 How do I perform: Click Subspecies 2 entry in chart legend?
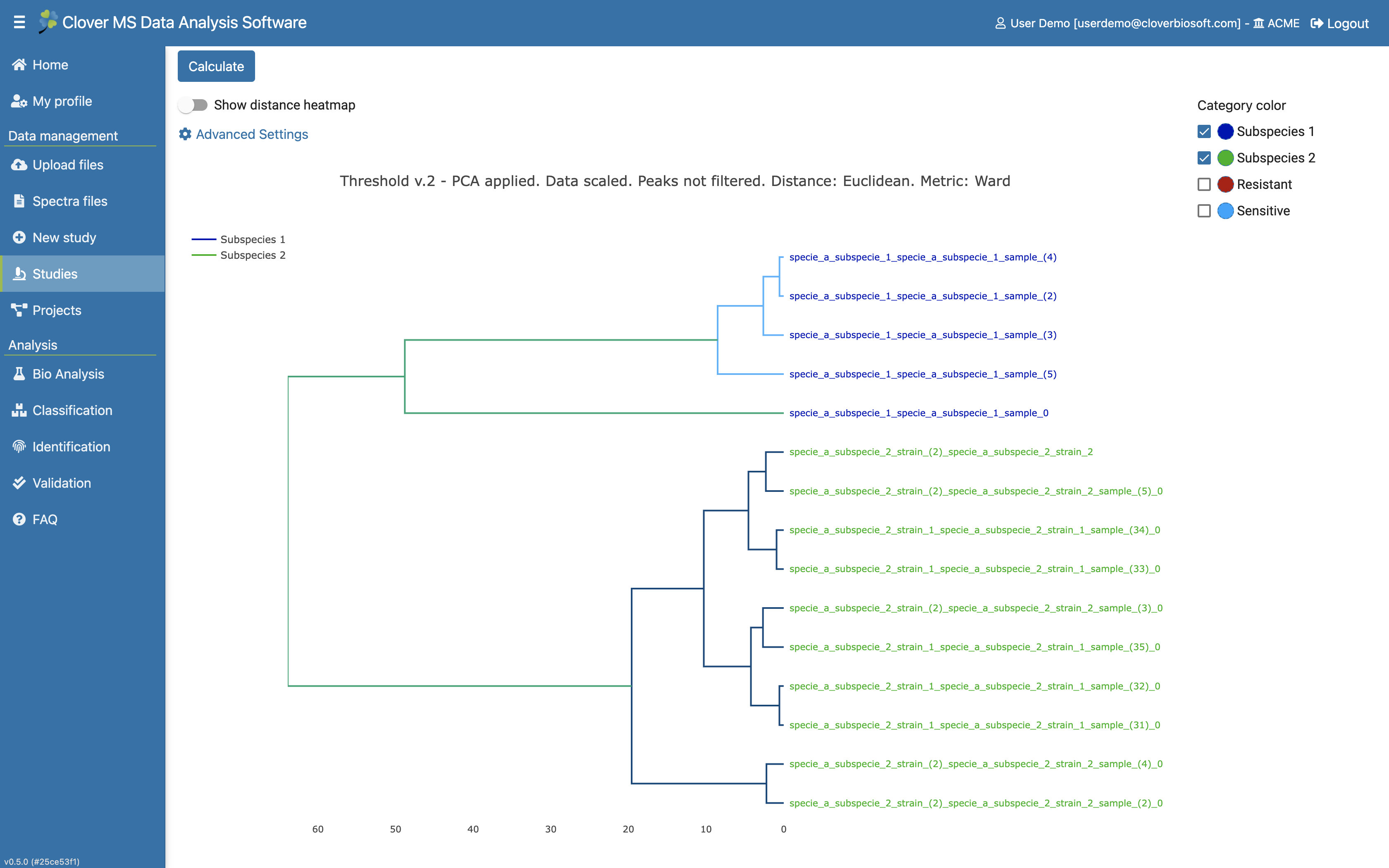238,255
